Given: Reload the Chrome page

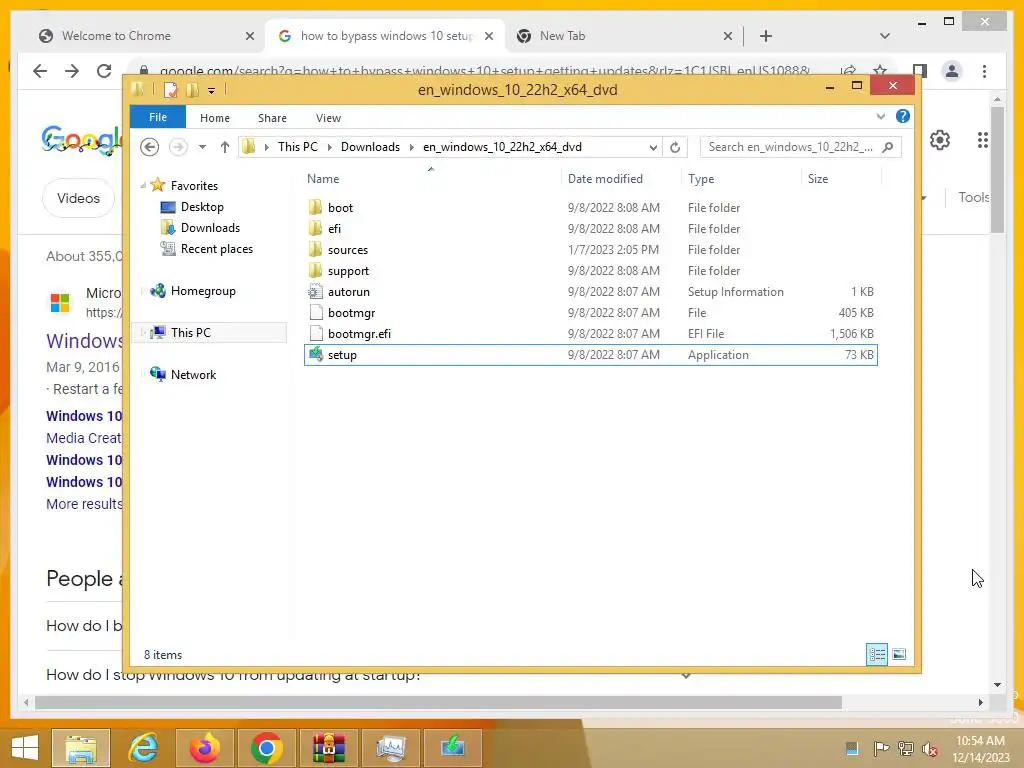Looking at the screenshot, I should (104, 71).
